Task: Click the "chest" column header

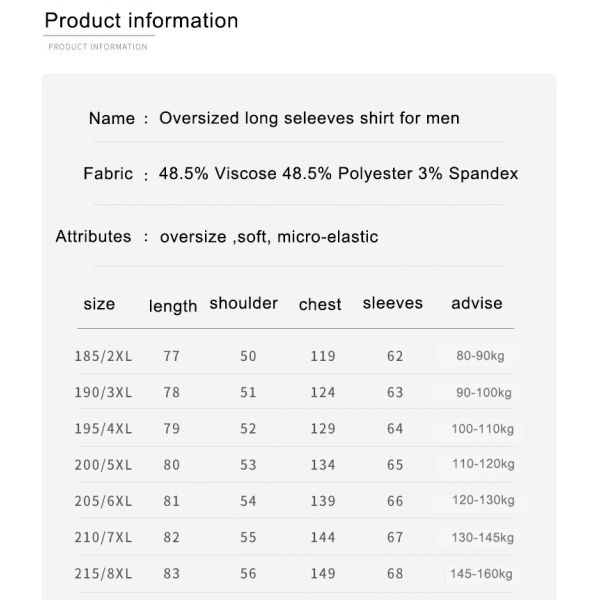Action: pyautogui.click(x=320, y=305)
